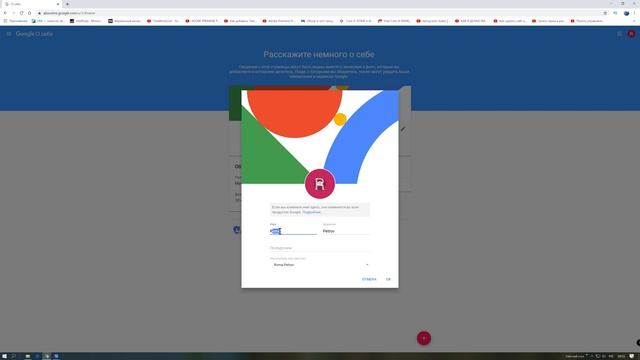Open the hamburger main menu next to Google
This screenshot has width=640, height=360.
(x=9, y=34)
